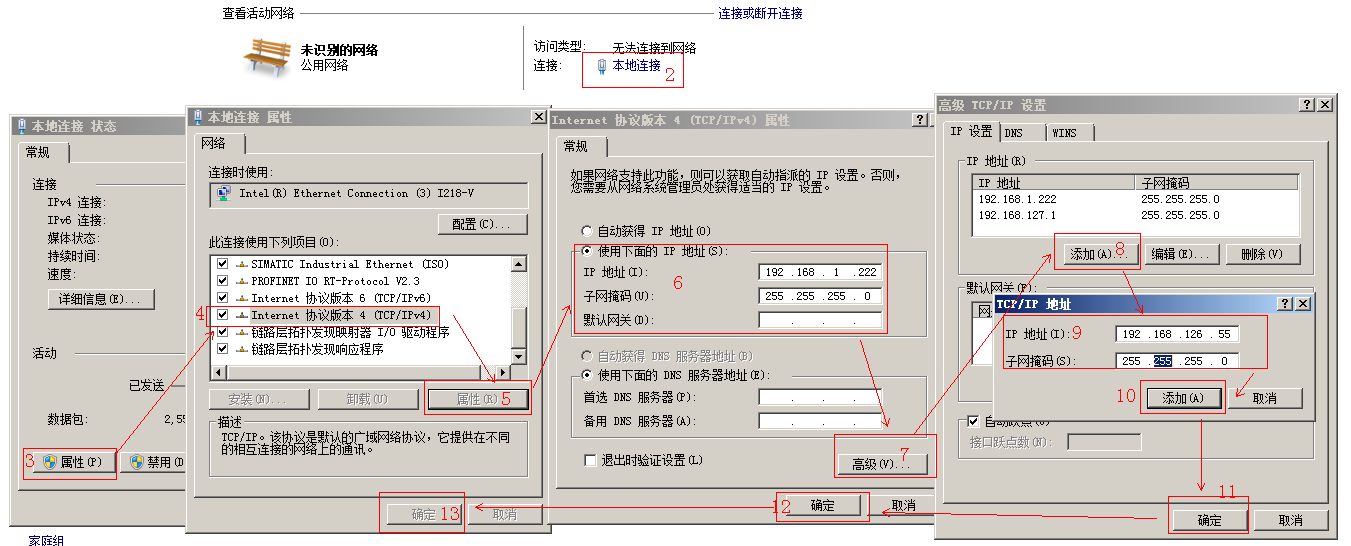1351x546 pixels.
Task: Toggle 链路层拓扑发现映射器 I/O 驱动程序 checkbox
Action: (222, 332)
